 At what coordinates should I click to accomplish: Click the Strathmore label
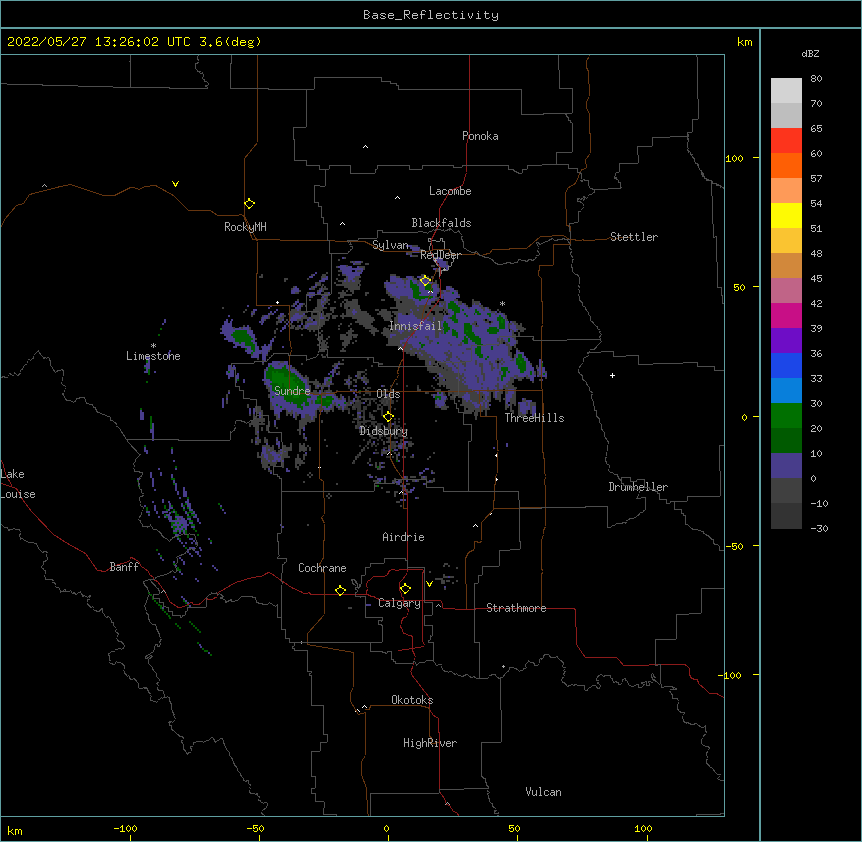click(516, 608)
